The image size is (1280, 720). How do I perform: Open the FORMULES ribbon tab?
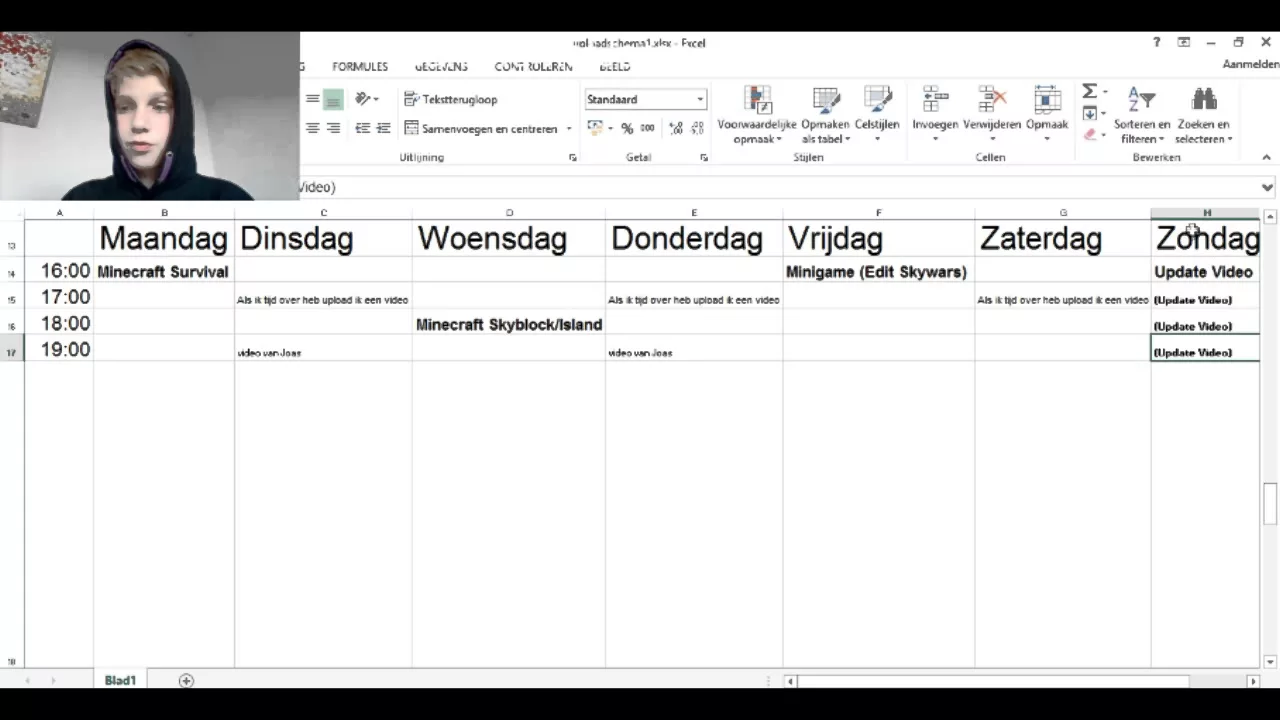(x=360, y=66)
